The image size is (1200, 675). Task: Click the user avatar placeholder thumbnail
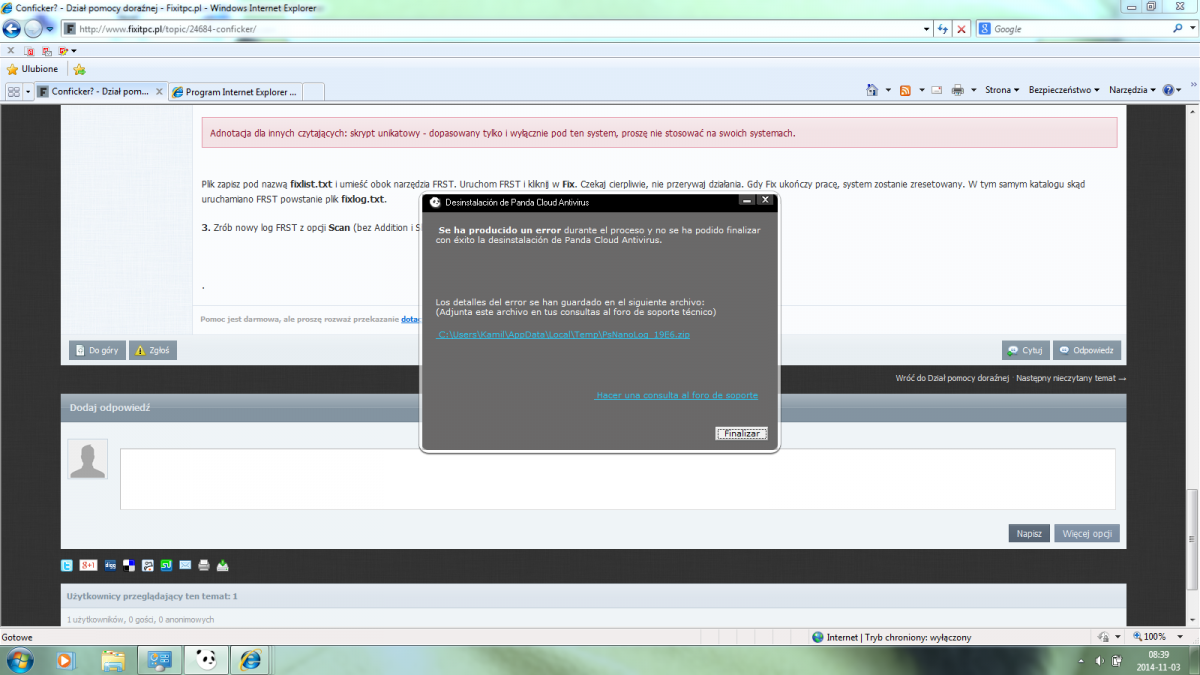[87, 459]
